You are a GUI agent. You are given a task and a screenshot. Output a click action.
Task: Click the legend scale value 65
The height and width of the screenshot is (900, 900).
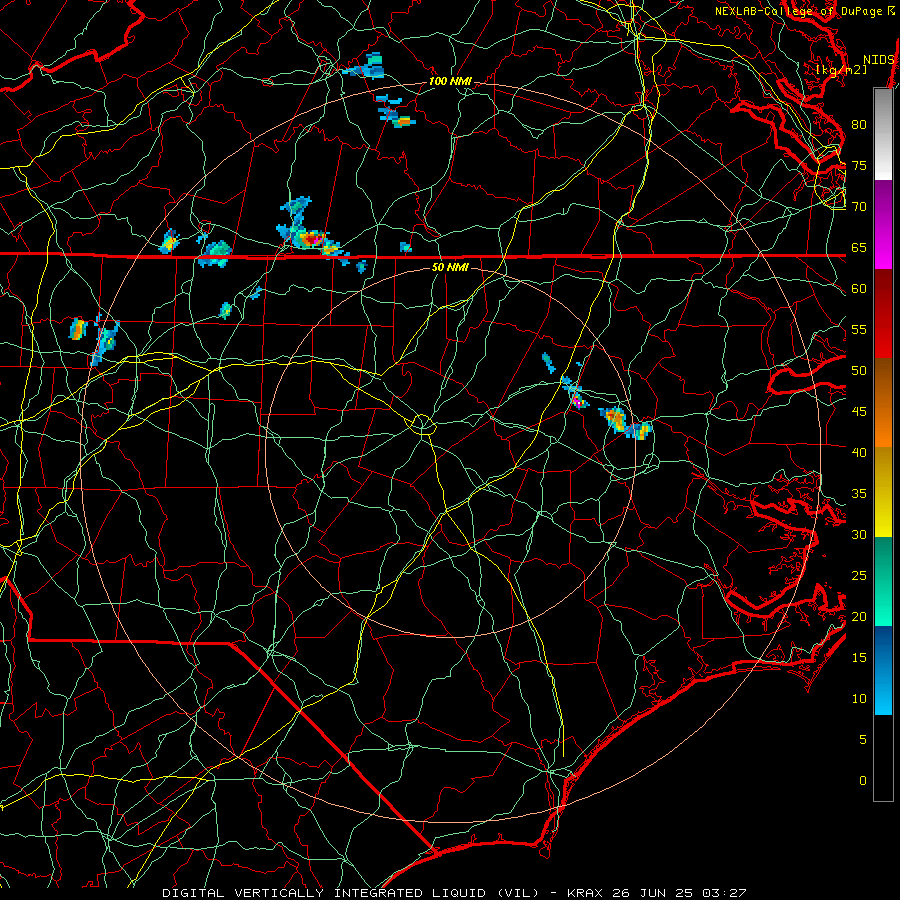pos(859,248)
